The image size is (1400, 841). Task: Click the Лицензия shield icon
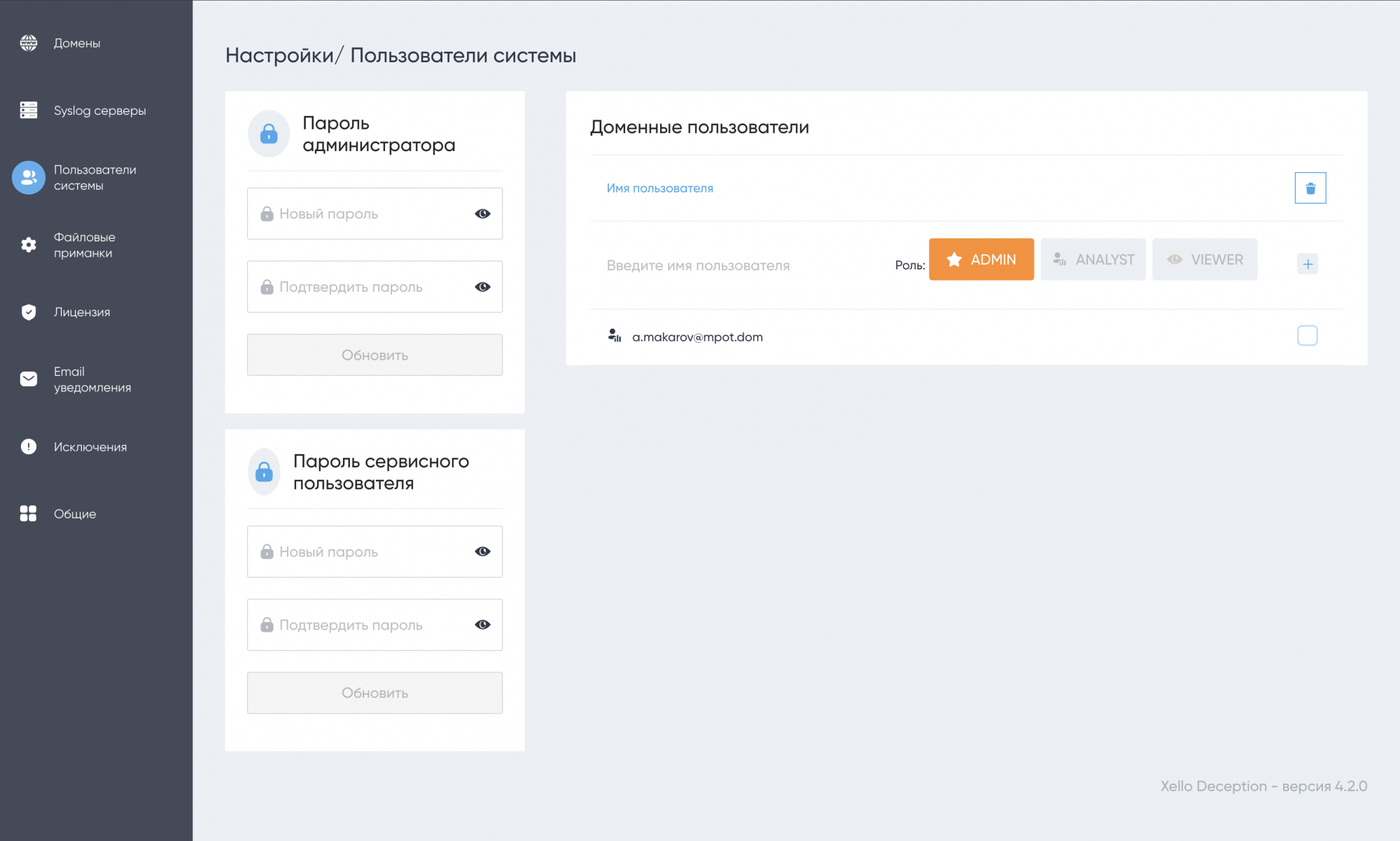coord(29,312)
